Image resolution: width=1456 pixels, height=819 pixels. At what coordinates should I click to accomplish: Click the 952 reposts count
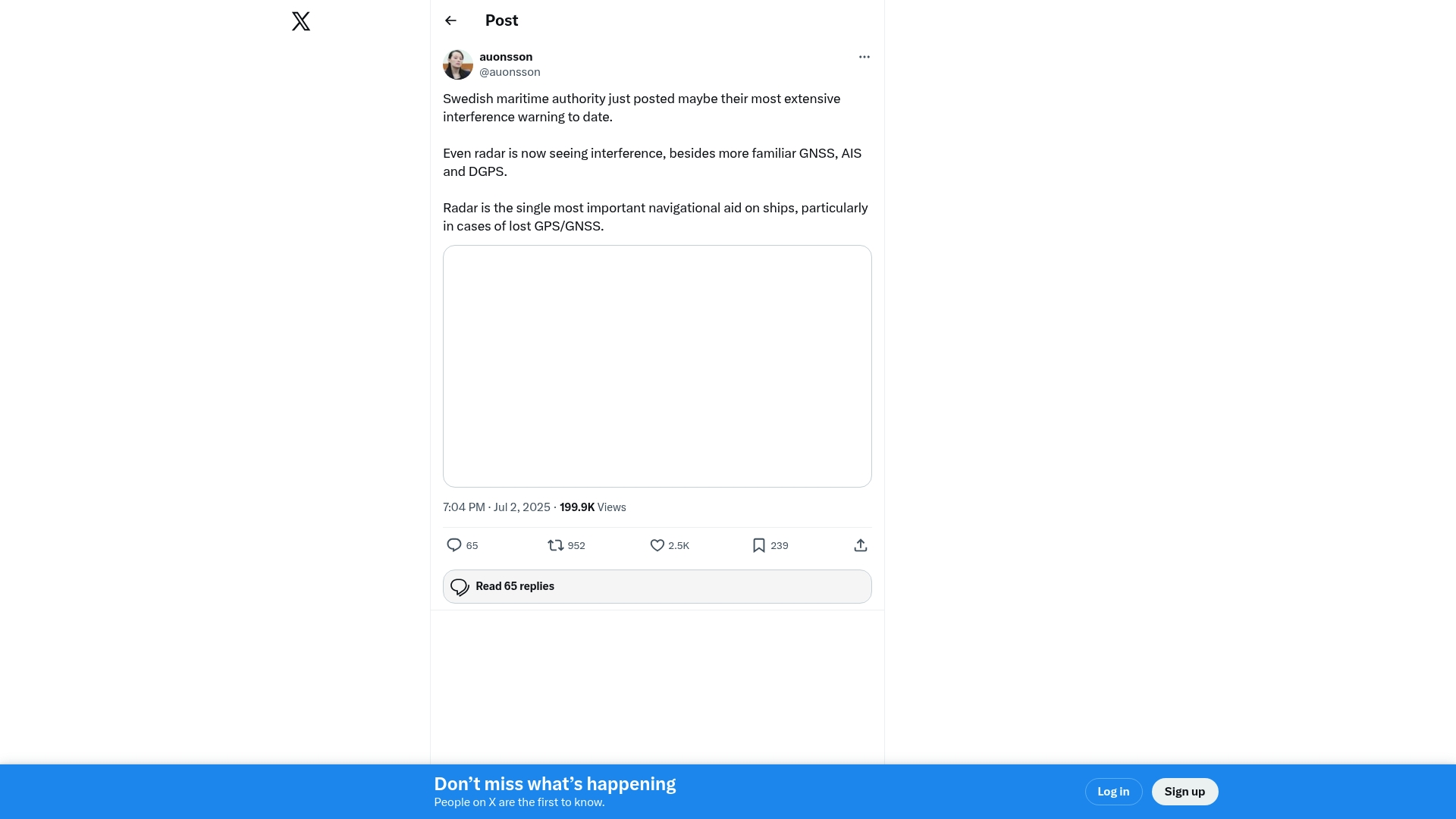tap(576, 546)
